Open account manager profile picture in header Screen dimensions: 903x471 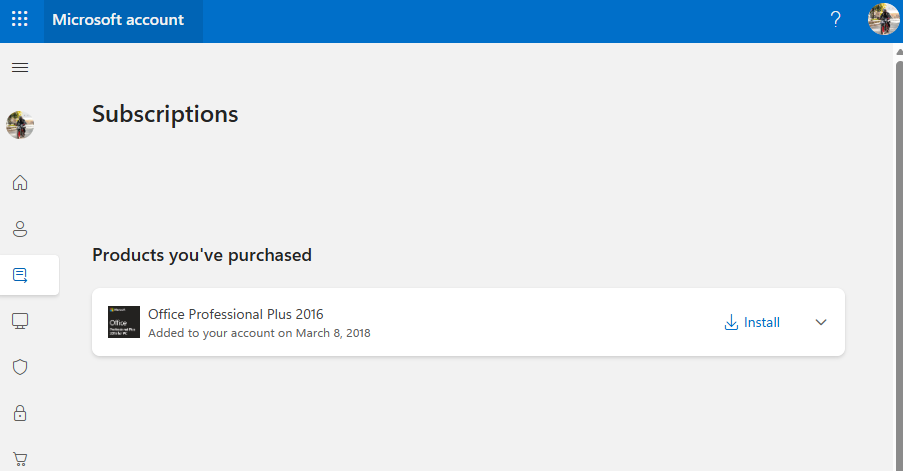click(883, 20)
